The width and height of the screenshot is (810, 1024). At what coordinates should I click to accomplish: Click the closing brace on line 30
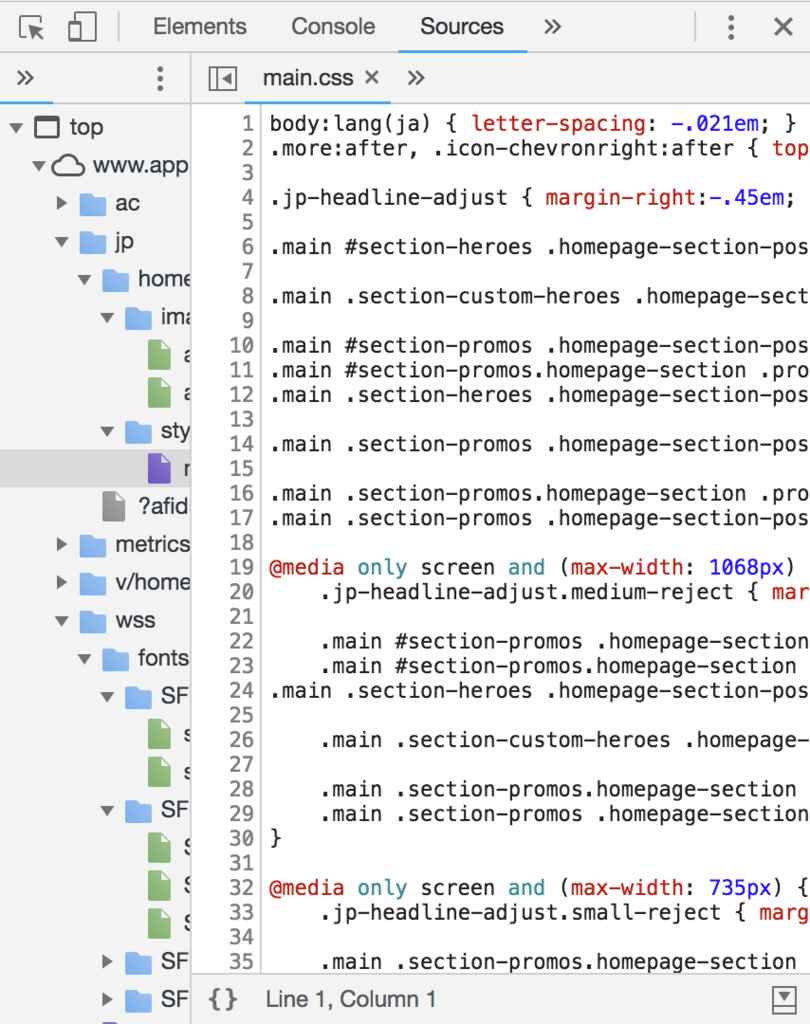[x=276, y=838]
